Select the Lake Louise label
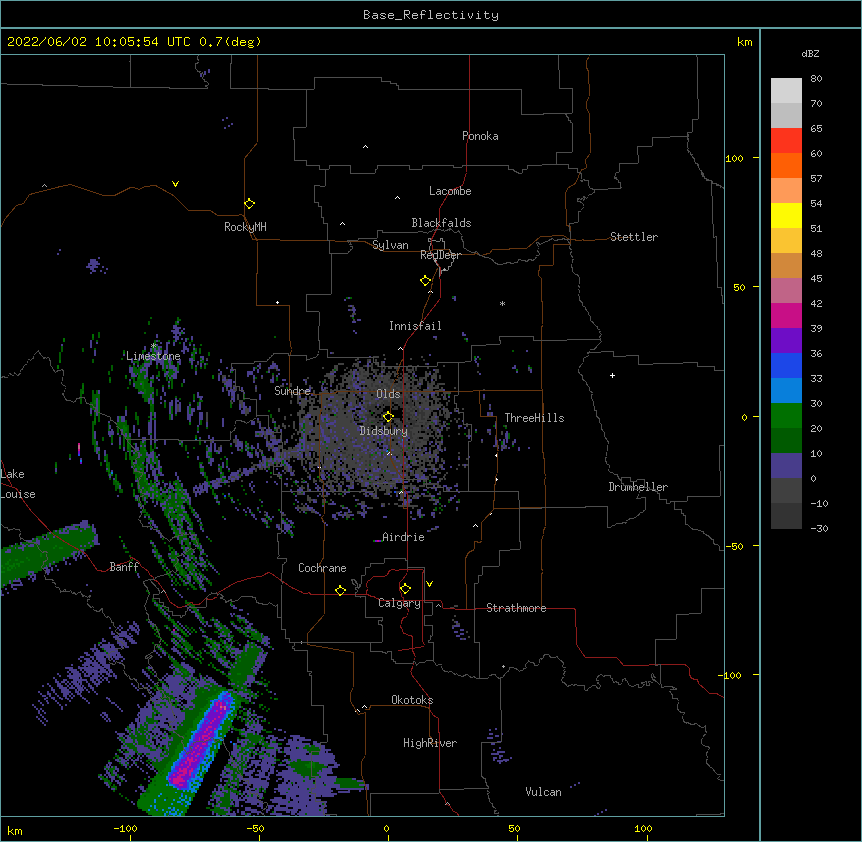 18,484
